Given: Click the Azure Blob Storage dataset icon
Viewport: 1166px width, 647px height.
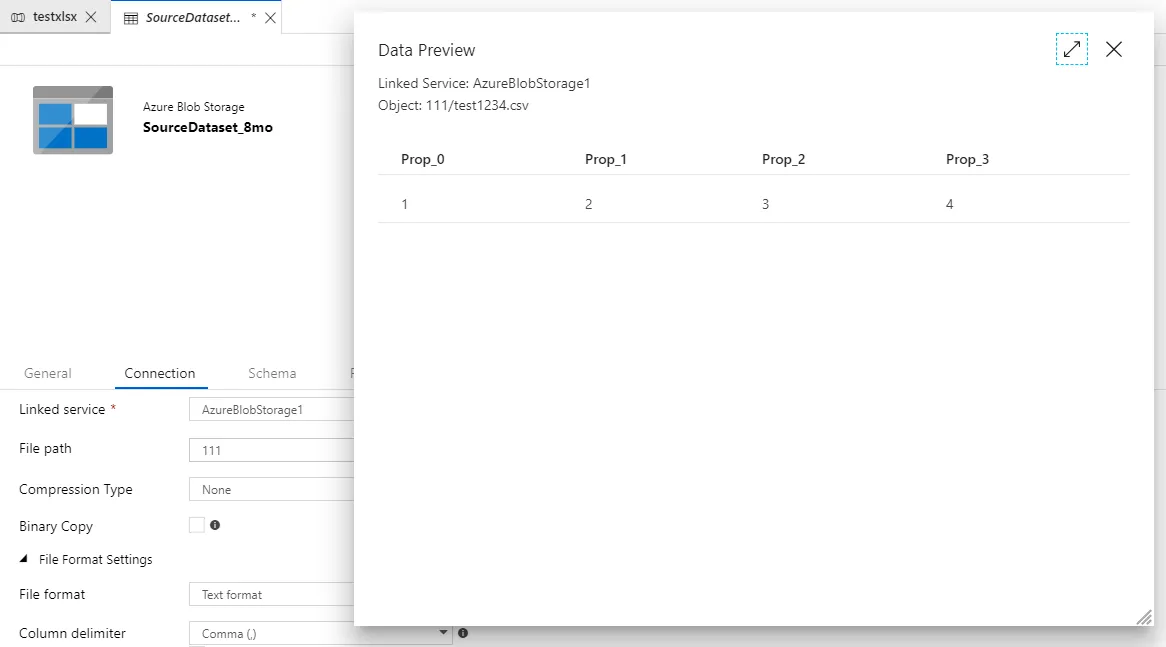Looking at the screenshot, I should pyautogui.click(x=73, y=120).
